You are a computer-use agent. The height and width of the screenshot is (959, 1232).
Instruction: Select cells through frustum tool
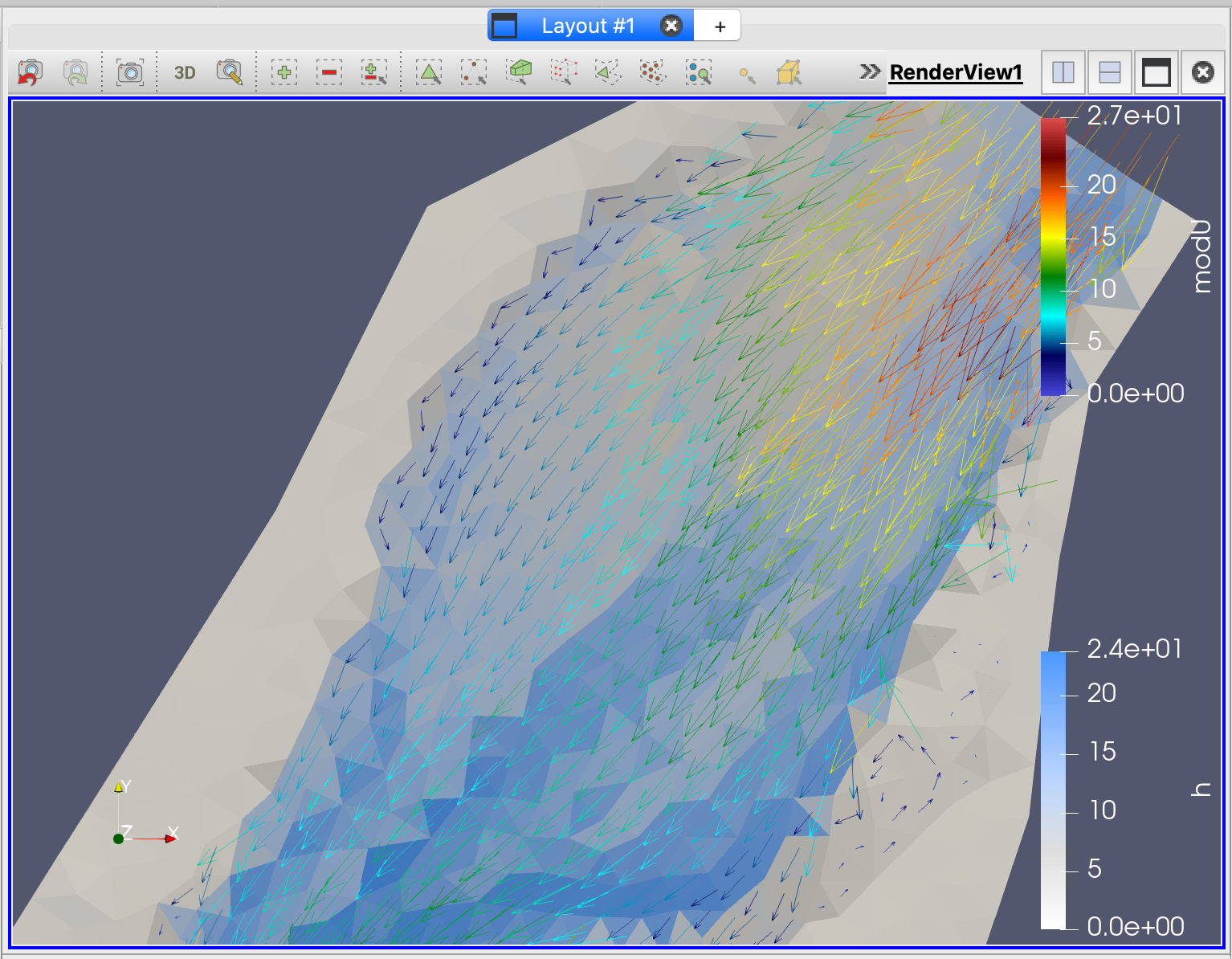[x=520, y=72]
